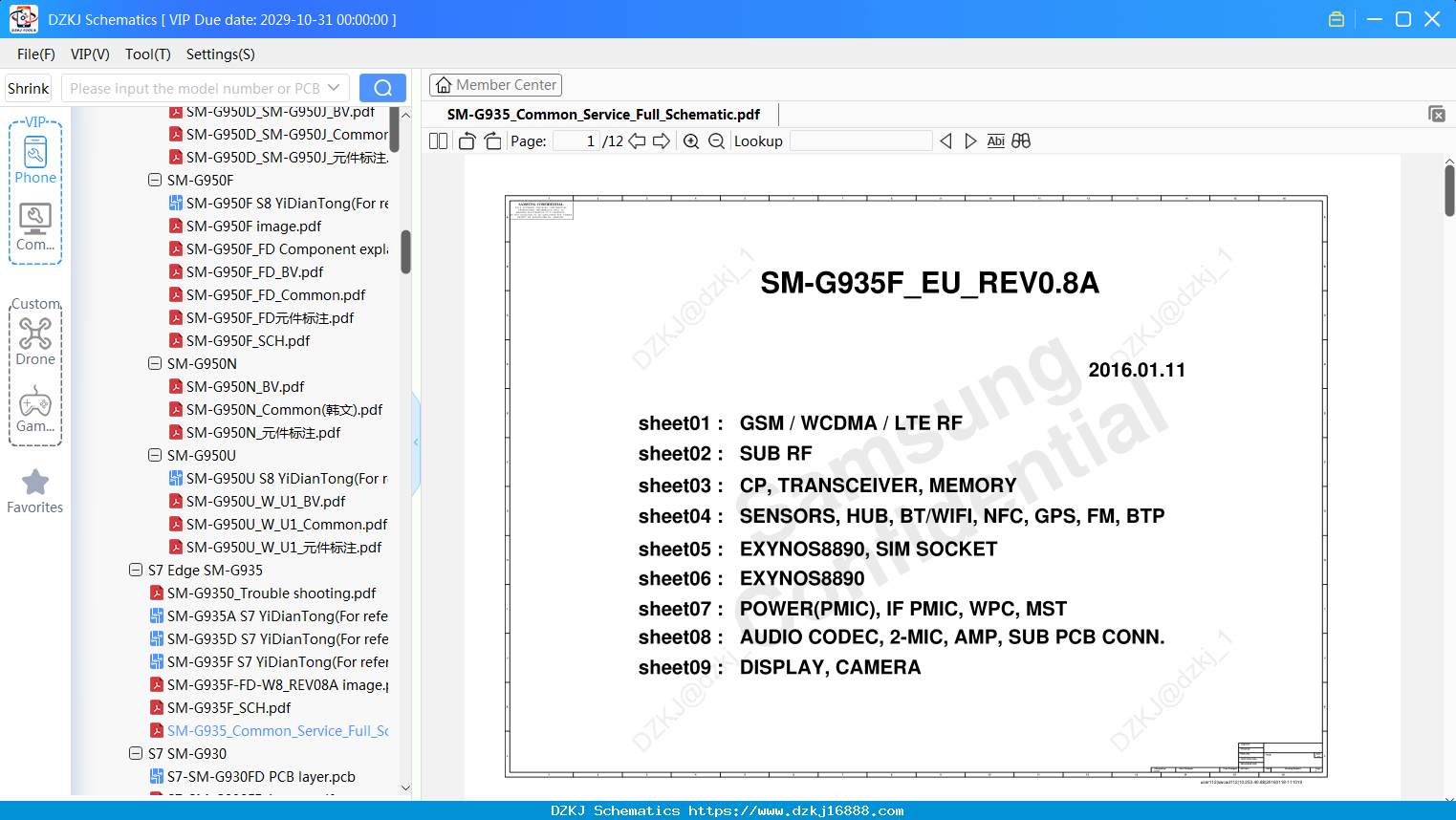Image resolution: width=1456 pixels, height=820 pixels.
Task: Click the page number field
Action: click(577, 141)
